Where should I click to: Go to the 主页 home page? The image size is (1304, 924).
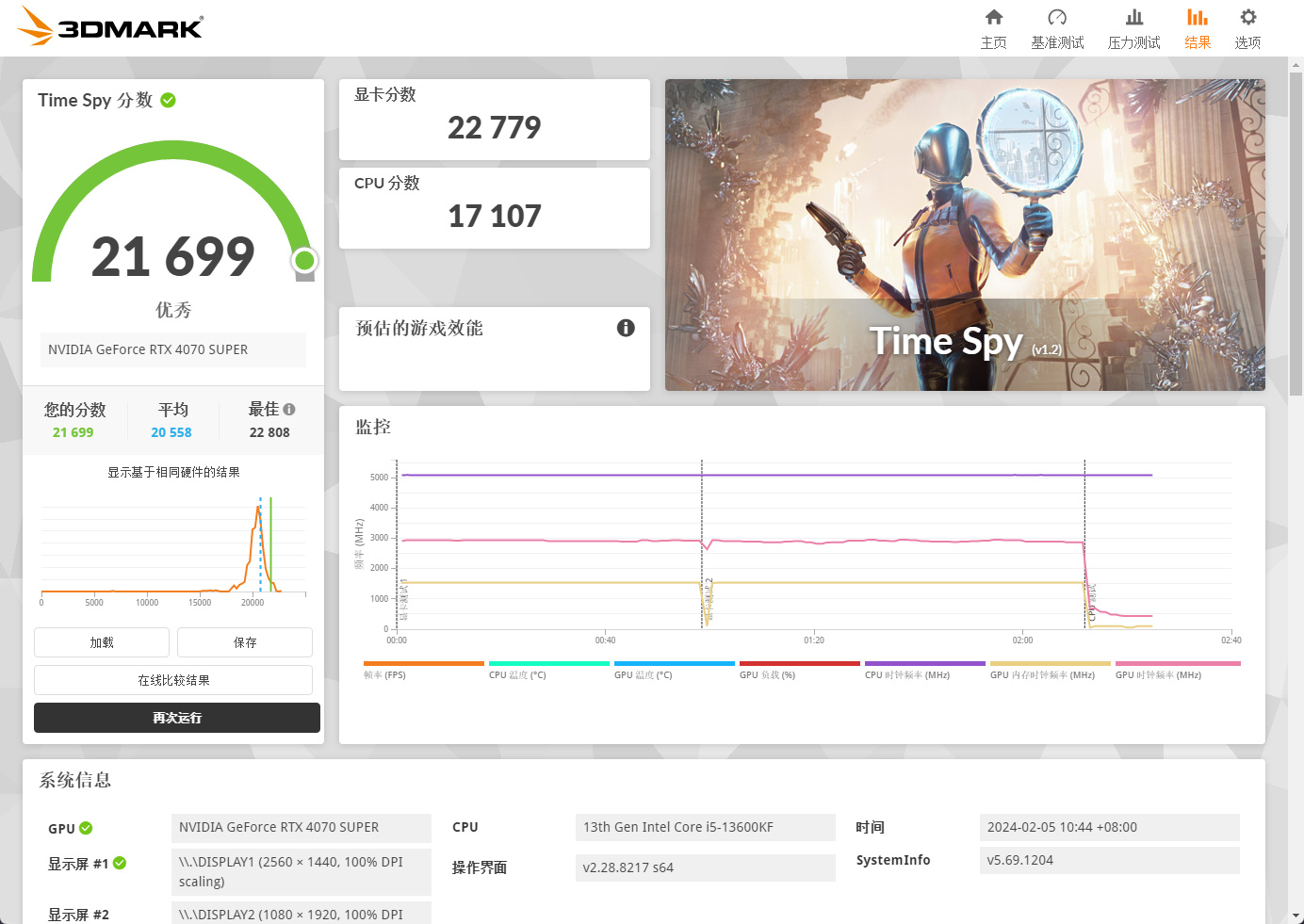coord(993,28)
